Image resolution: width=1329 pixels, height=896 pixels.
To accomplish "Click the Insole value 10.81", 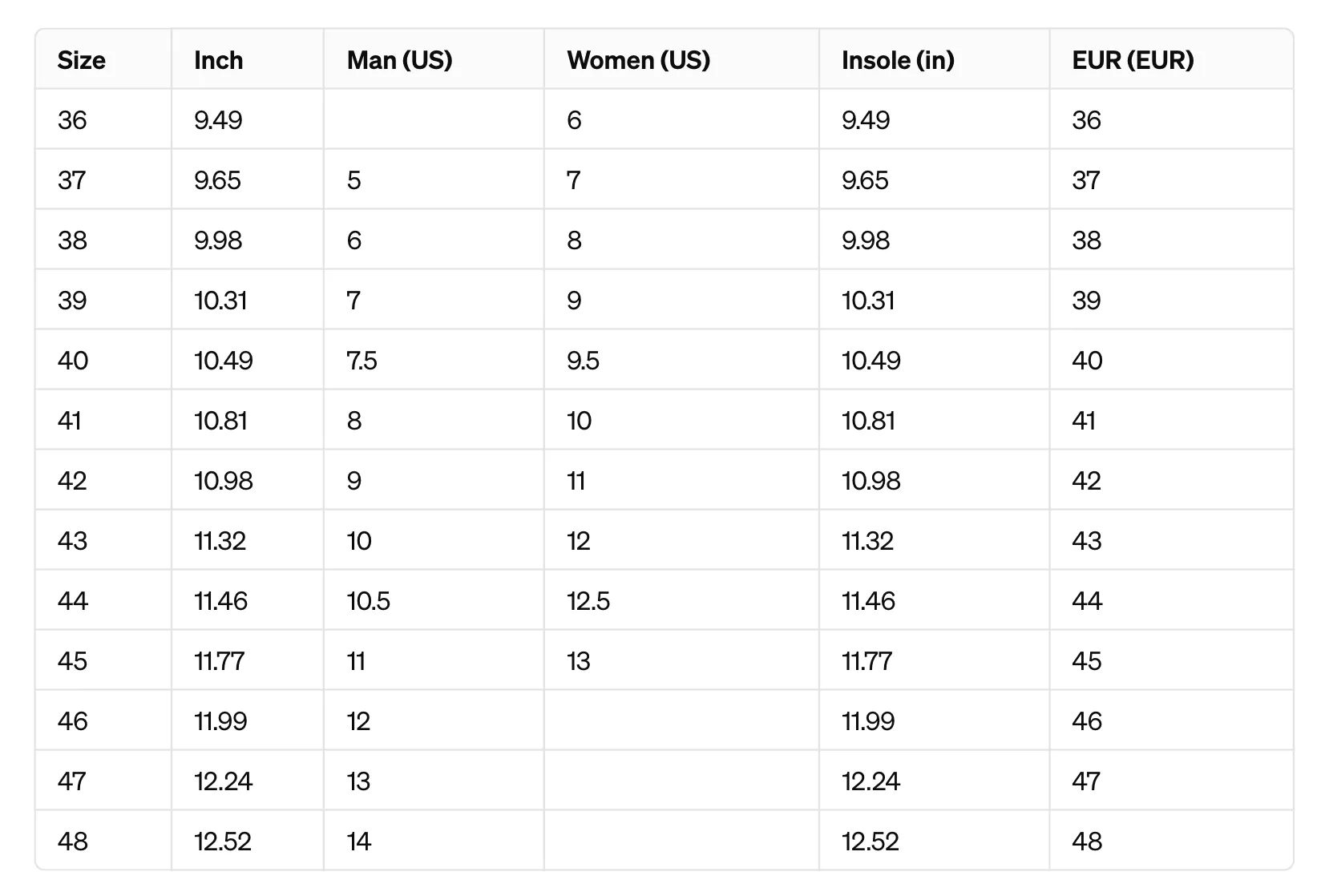I will click(868, 421).
